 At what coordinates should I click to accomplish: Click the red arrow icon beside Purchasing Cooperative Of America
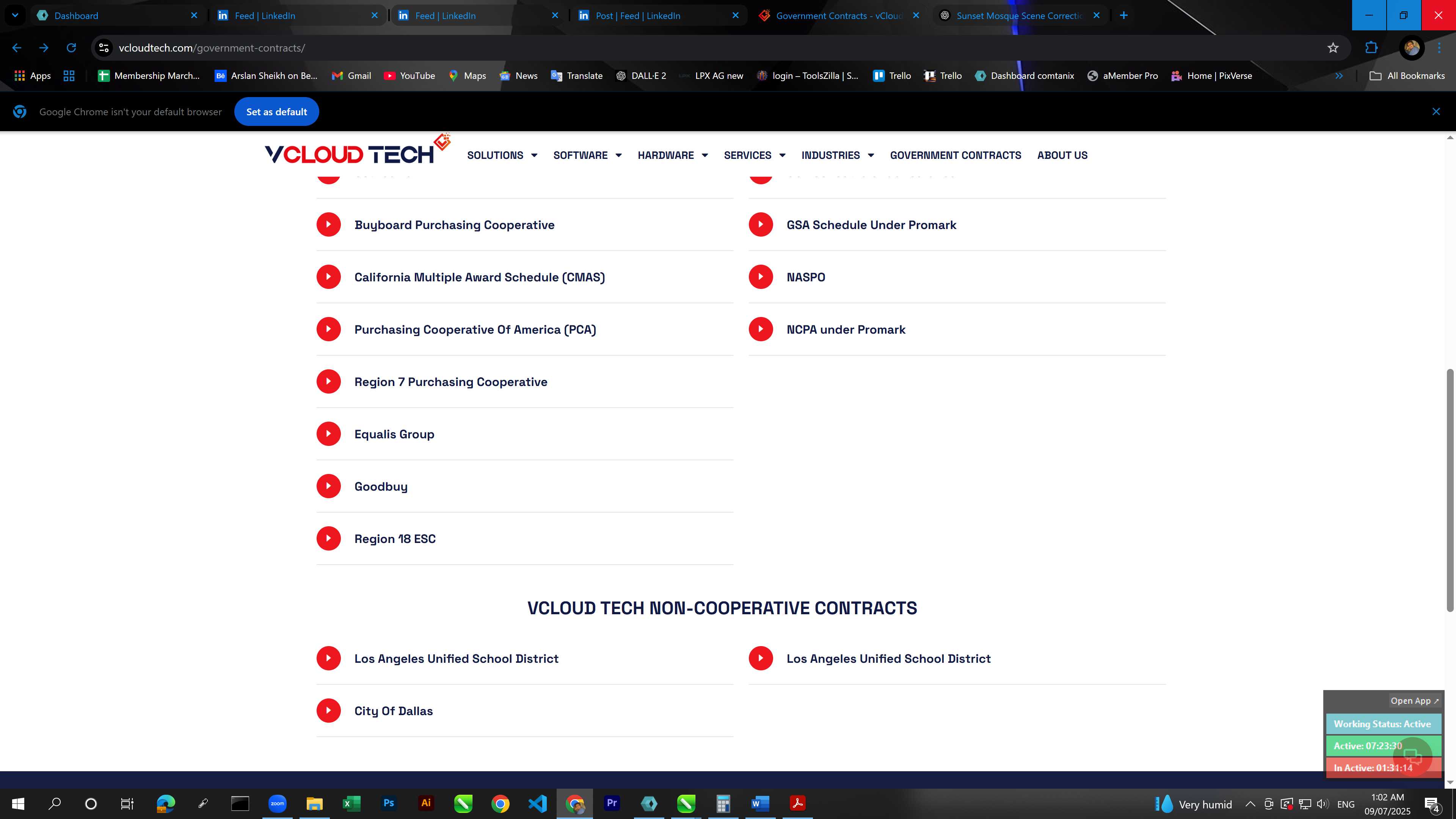tap(328, 329)
